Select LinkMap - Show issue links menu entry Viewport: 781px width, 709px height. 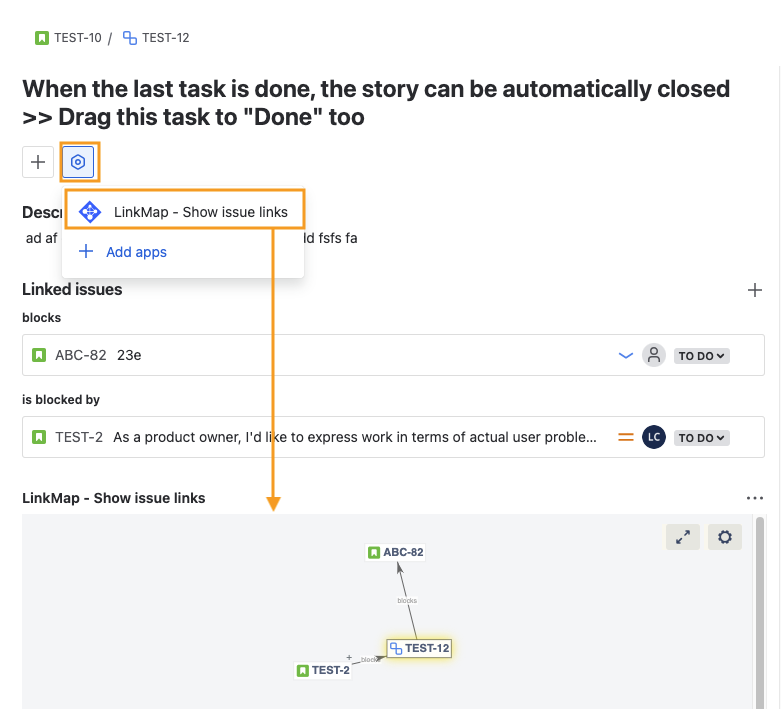tap(184, 212)
